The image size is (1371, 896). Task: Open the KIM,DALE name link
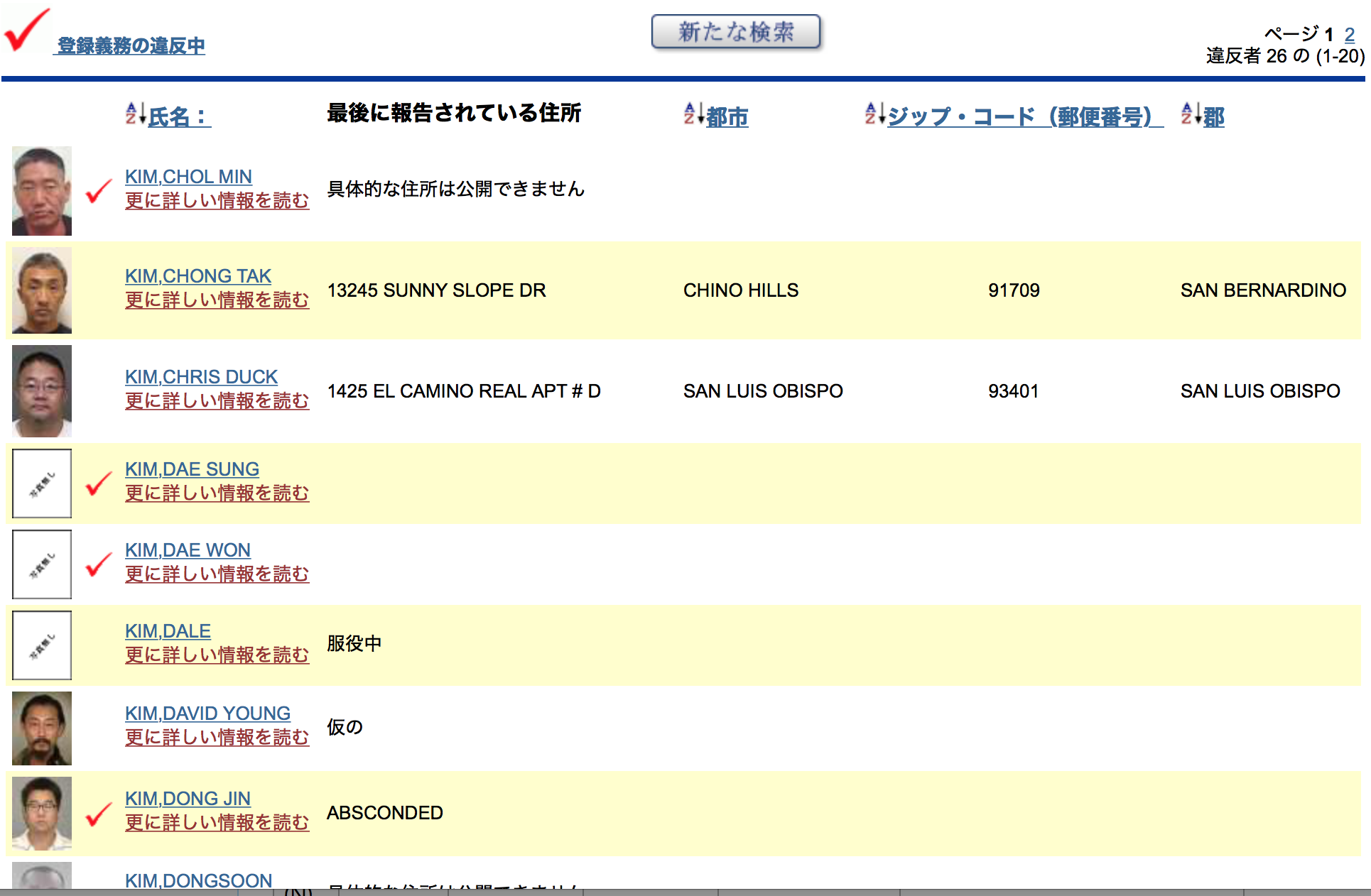point(168,631)
